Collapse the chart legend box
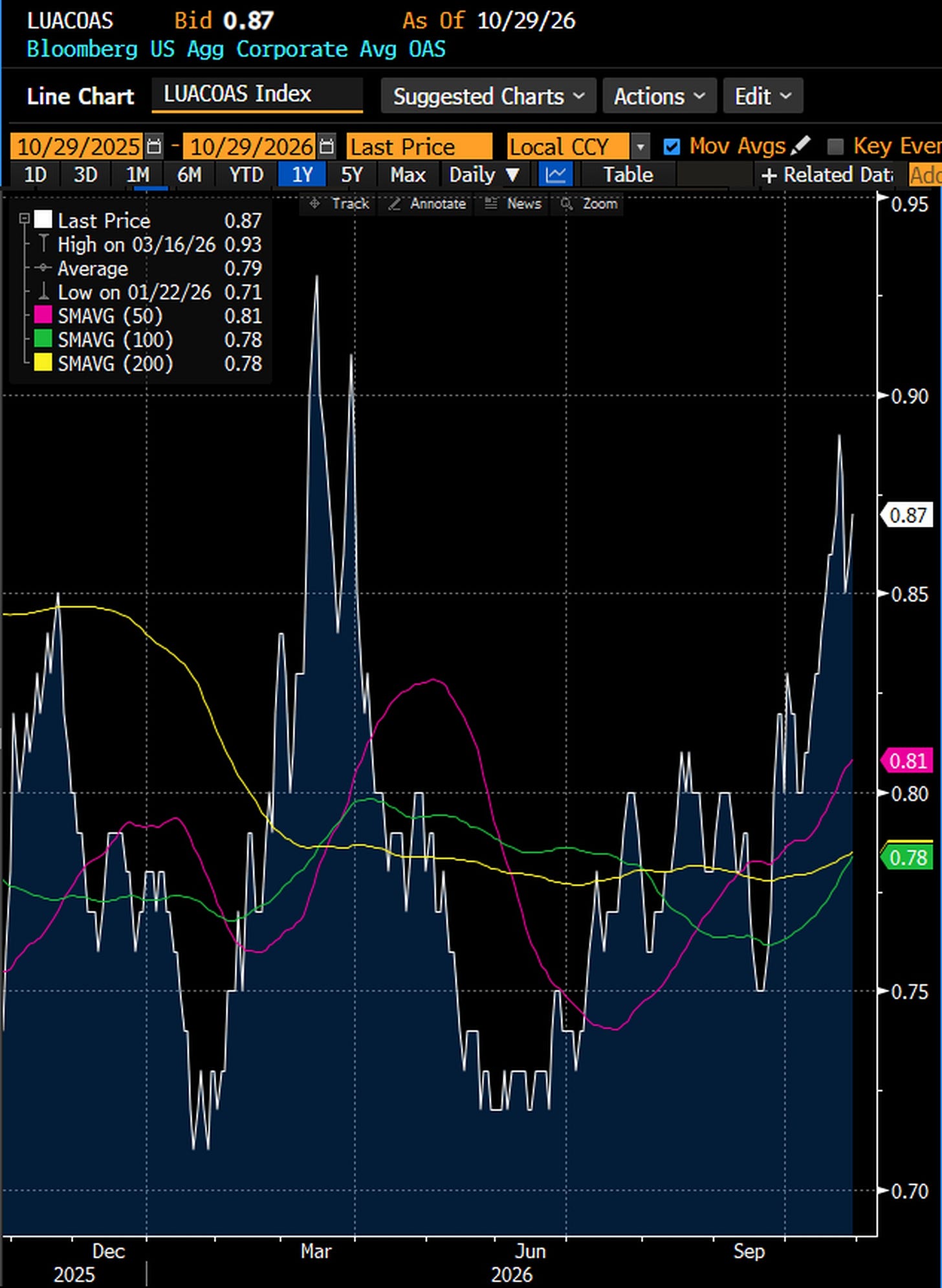Viewport: 942px width, 1288px height. (x=24, y=219)
